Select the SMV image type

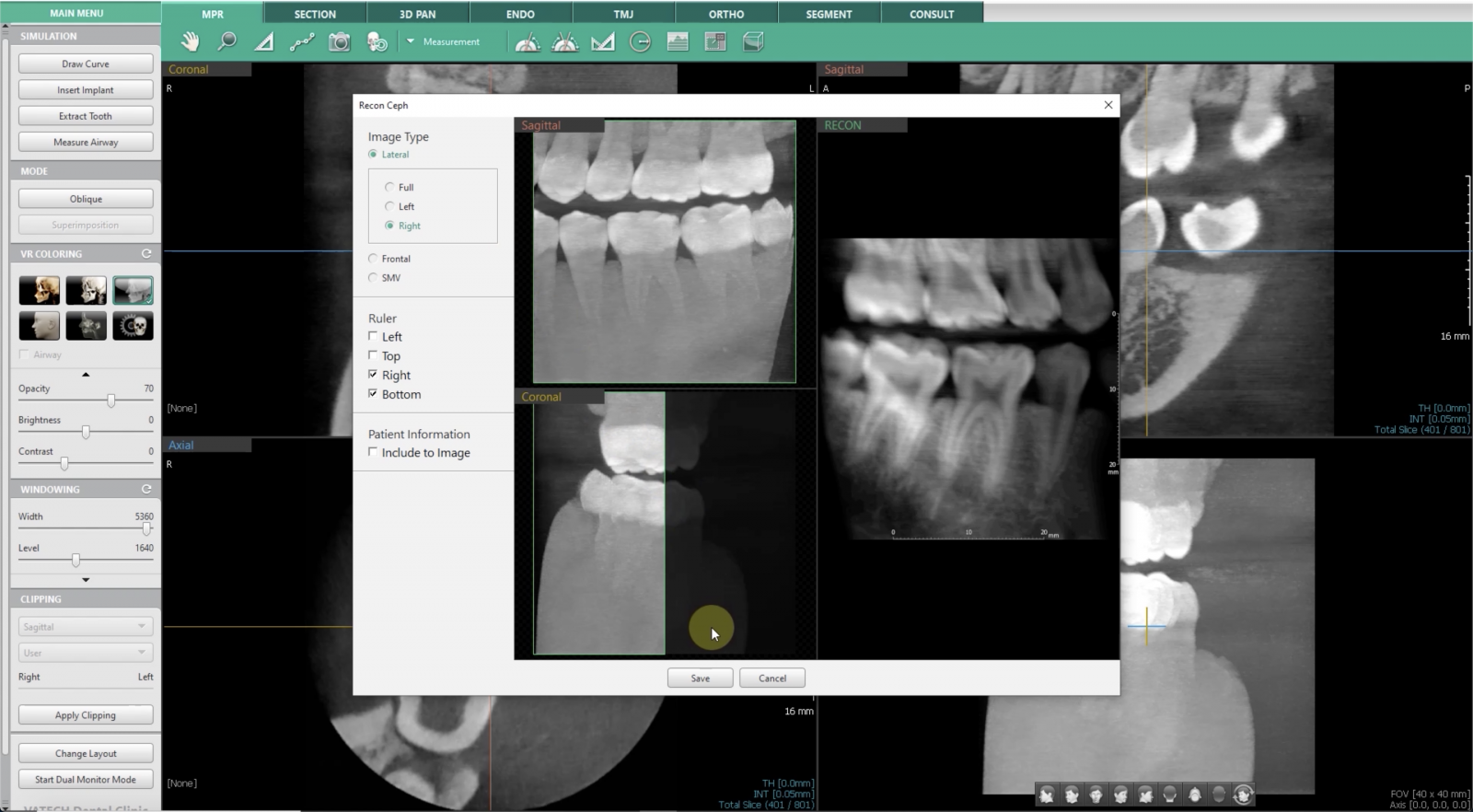point(373,277)
